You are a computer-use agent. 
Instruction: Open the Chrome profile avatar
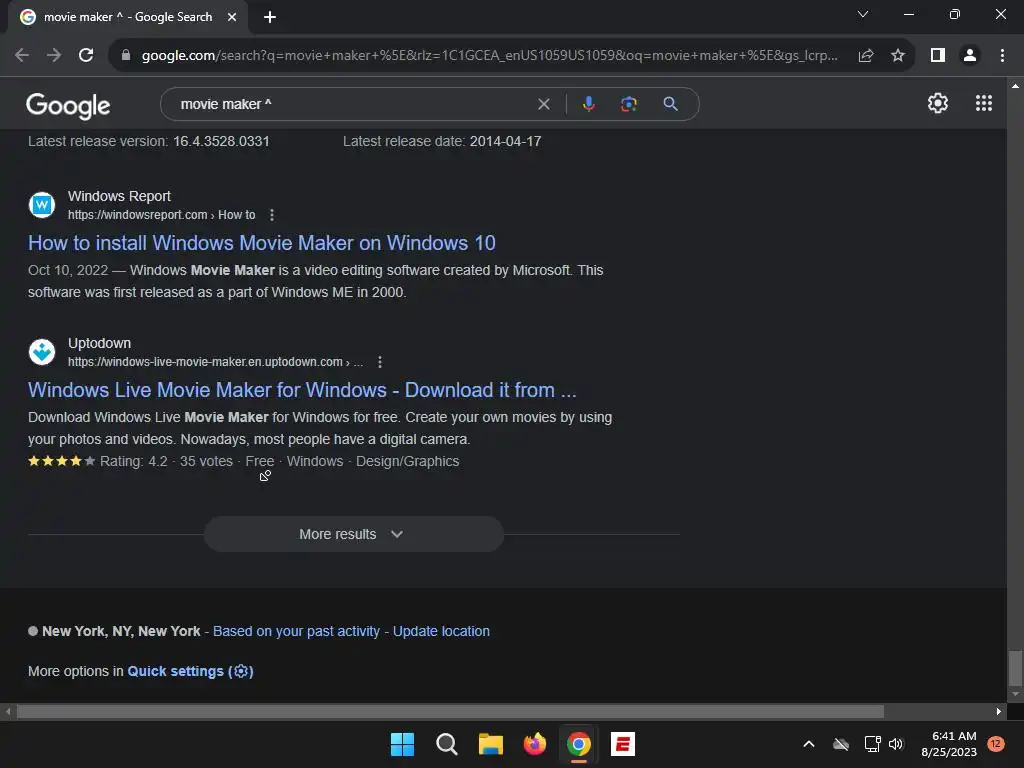coord(970,56)
